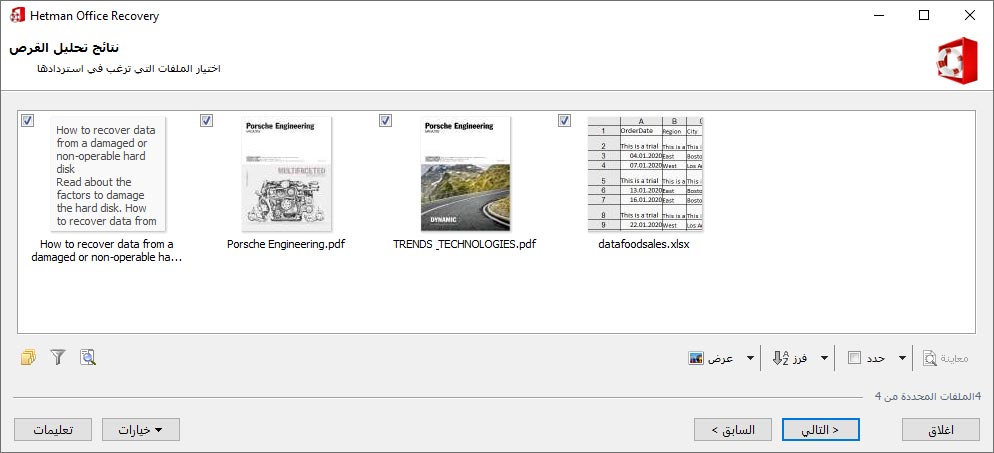Image resolution: width=994 pixels, height=453 pixels.
Task: Uncheck the 'How to recover data' document checkbox
Action: (x=27, y=120)
